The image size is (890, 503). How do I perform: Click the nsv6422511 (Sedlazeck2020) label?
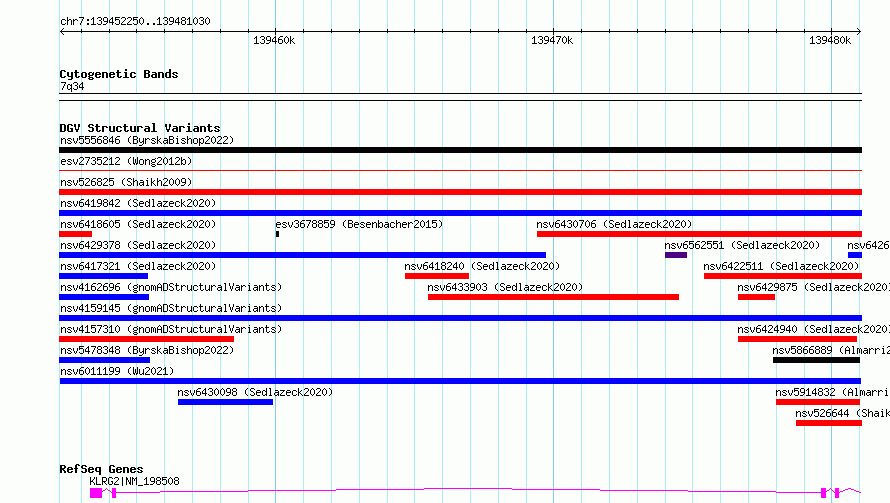(x=781, y=266)
